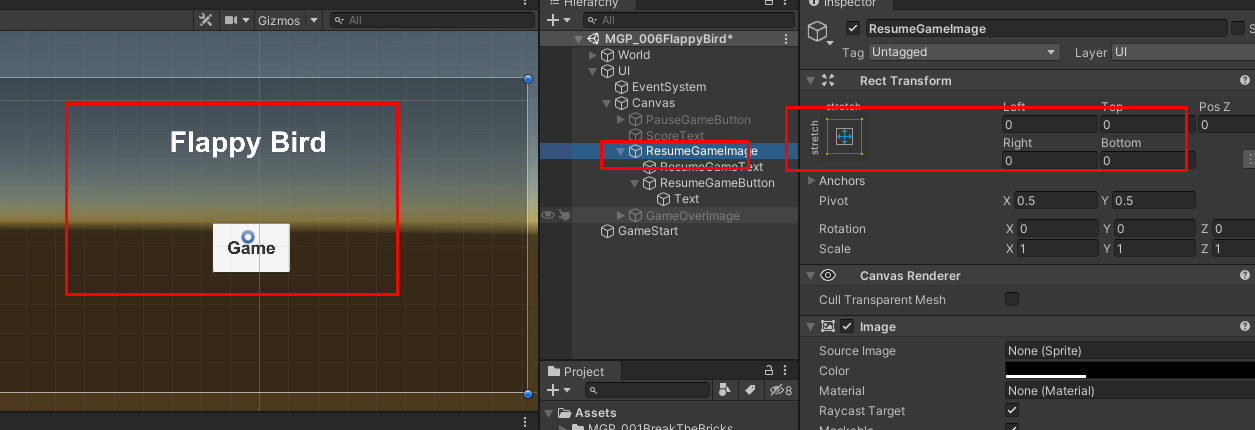This screenshot has height=430, width=1255.
Task: Toggle the Raycast Target checkbox
Action: click(1012, 411)
